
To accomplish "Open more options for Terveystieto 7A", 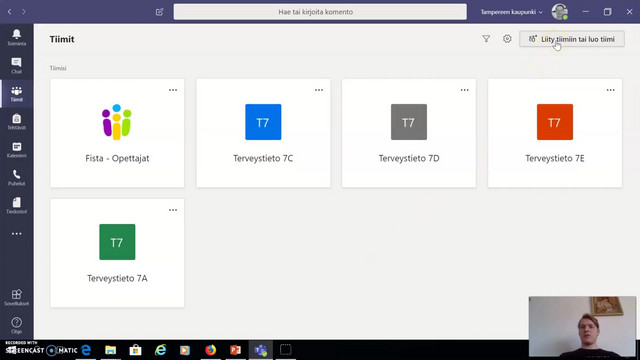I will [173, 210].
